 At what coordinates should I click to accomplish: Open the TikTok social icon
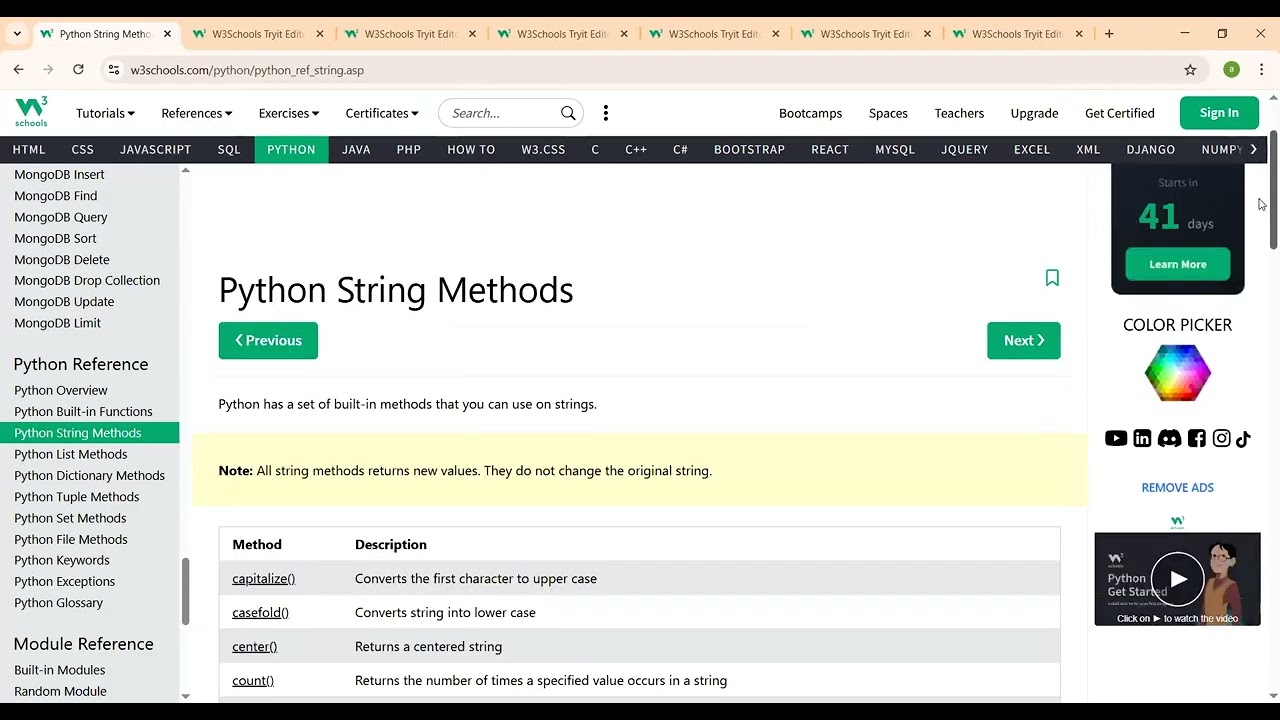(1243, 438)
